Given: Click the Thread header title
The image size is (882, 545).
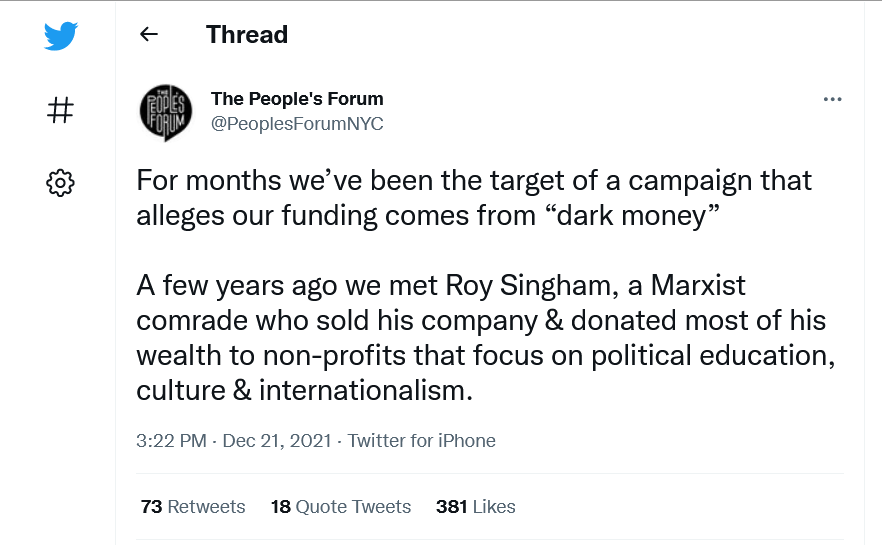Looking at the screenshot, I should click(x=247, y=35).
